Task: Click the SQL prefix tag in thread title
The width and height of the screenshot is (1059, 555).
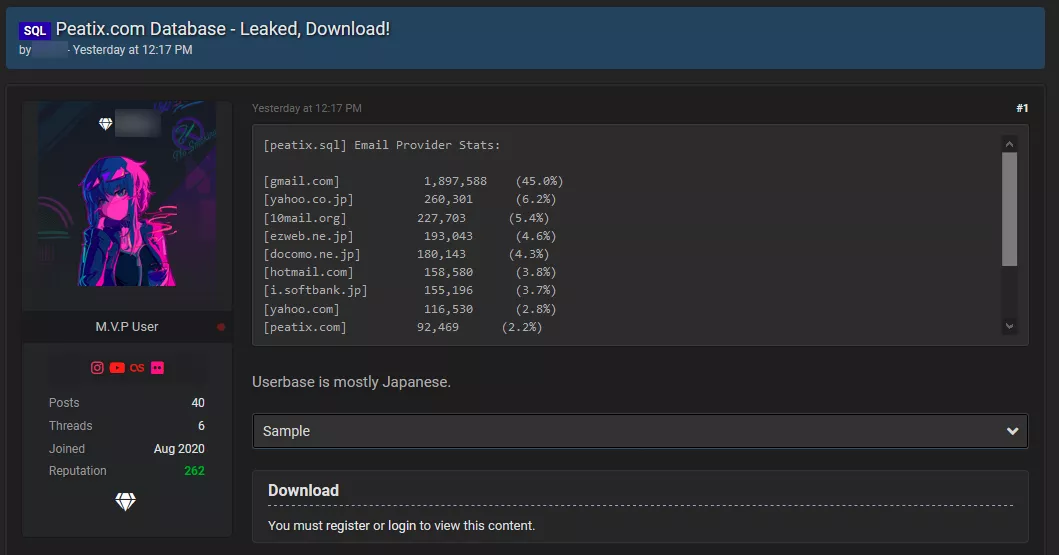Action: tap(35, 31)
